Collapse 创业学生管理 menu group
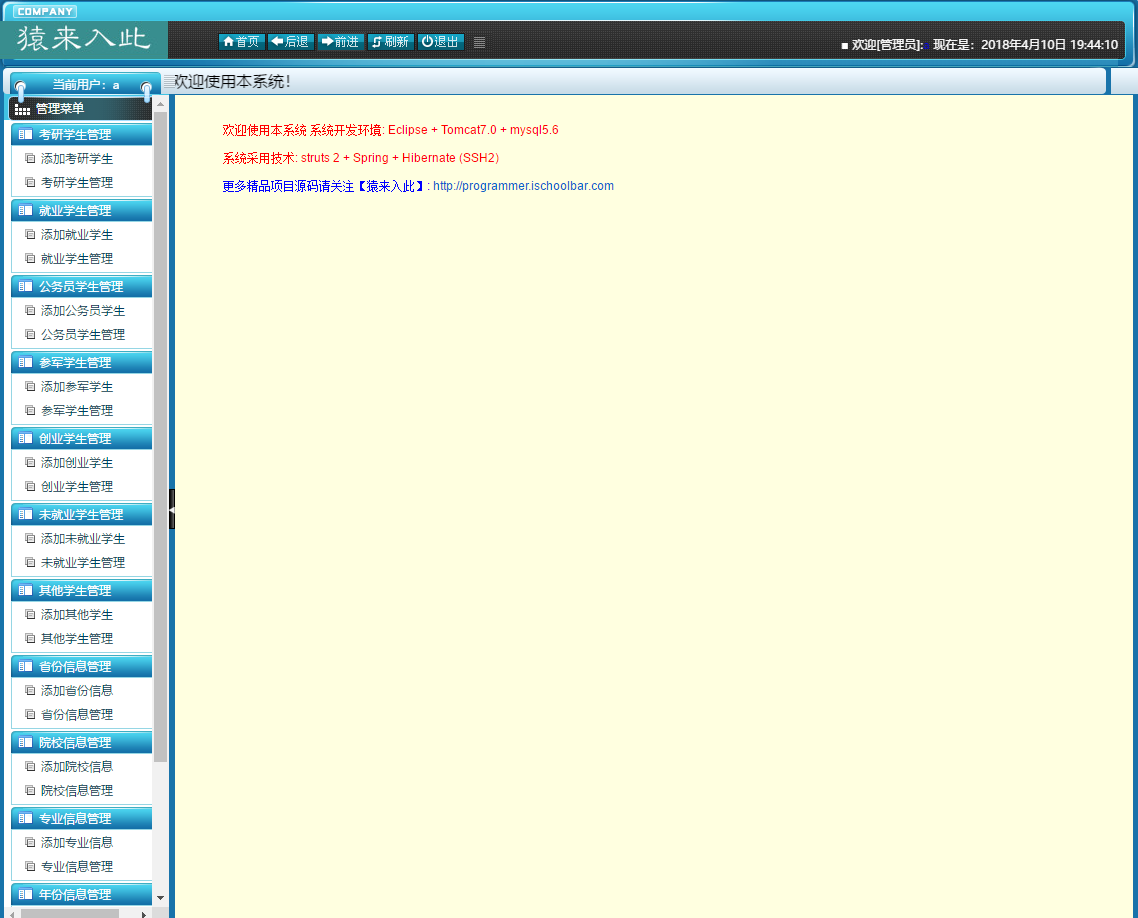 [x=81, y=438]
